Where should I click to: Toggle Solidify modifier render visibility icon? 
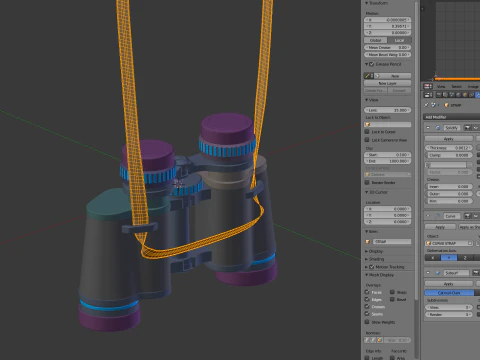[x=468, y=128]
